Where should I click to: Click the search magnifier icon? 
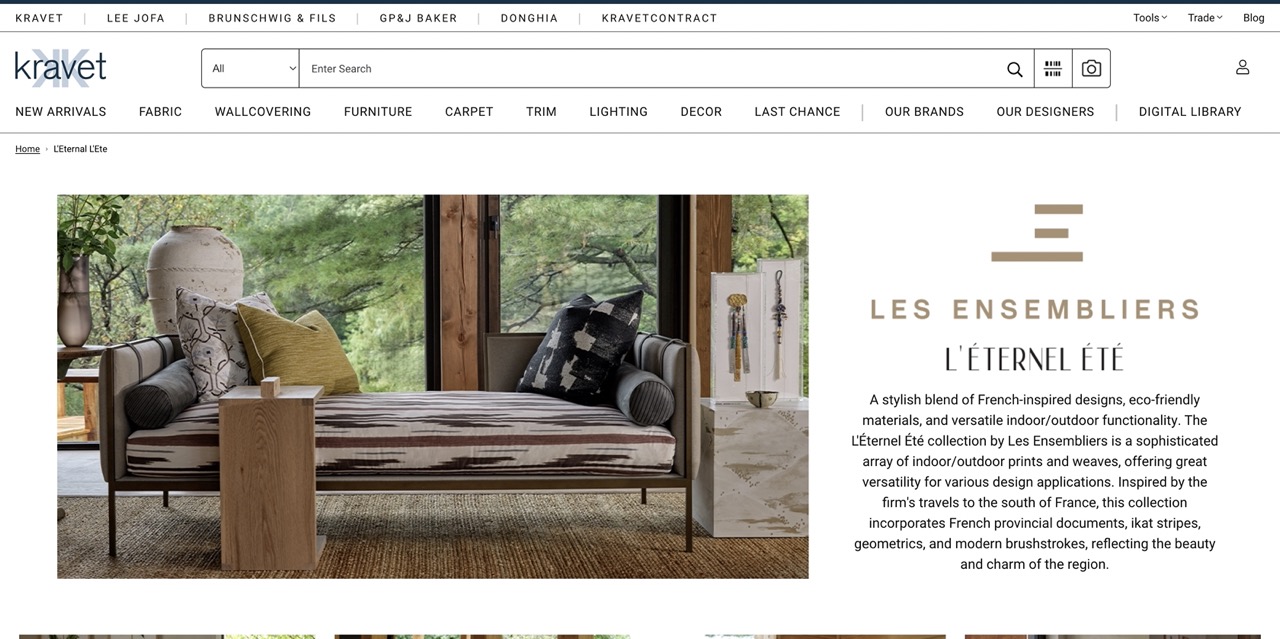[1014, 69]
